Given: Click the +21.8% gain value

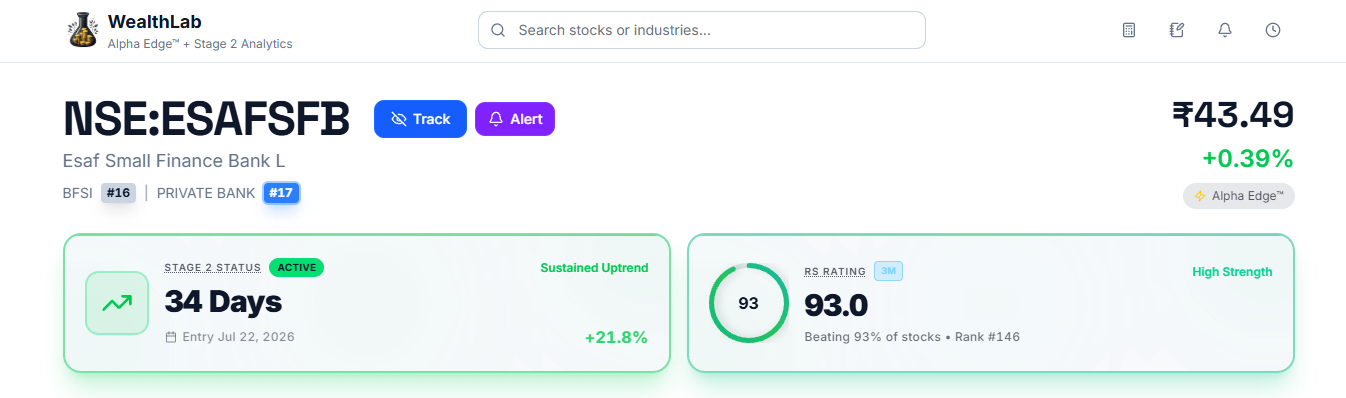Looking at the screenshot, I should [x=616, y=338].
